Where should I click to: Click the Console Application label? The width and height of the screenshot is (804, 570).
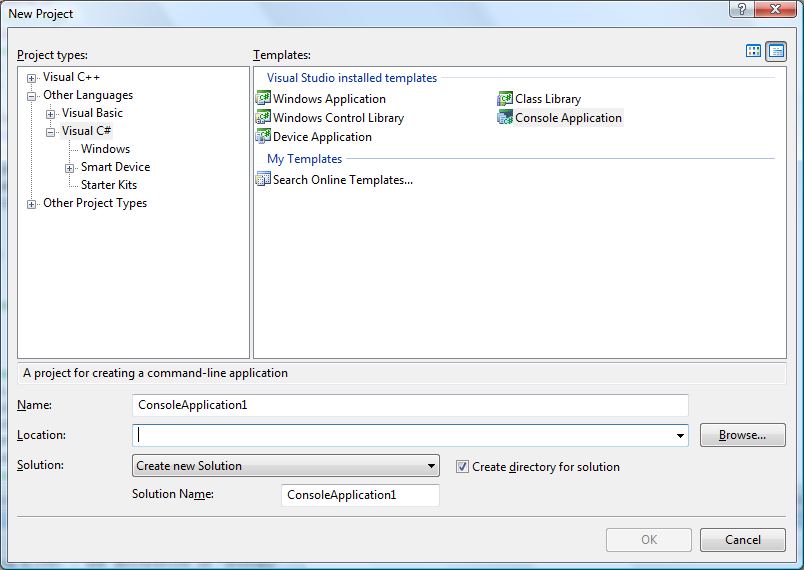568,117
